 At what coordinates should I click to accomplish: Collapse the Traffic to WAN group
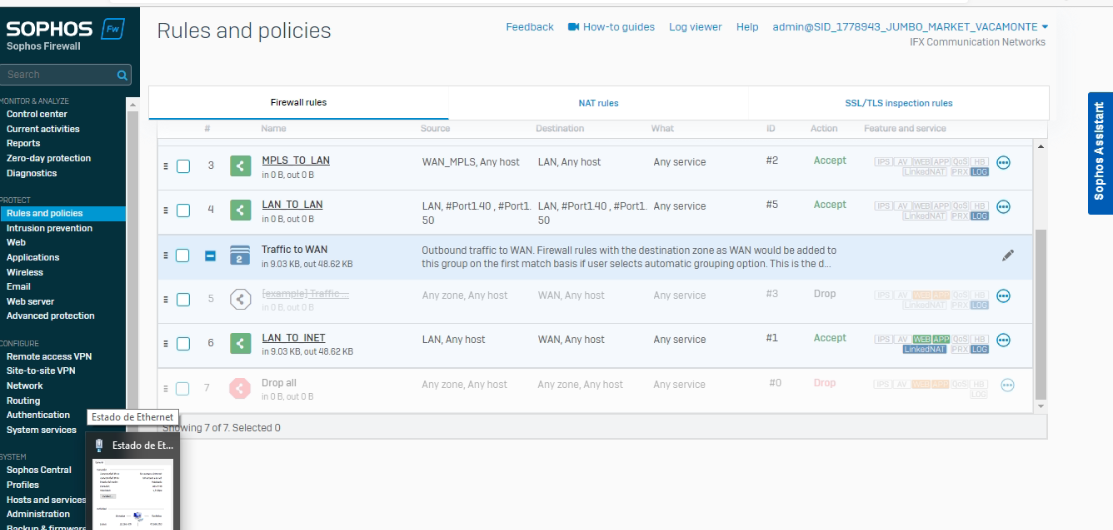(x=210, y=256)
